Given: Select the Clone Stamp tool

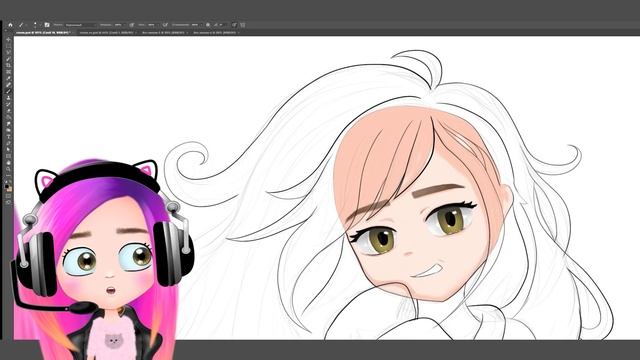Looking at the screenshot, I should (9, 98).
